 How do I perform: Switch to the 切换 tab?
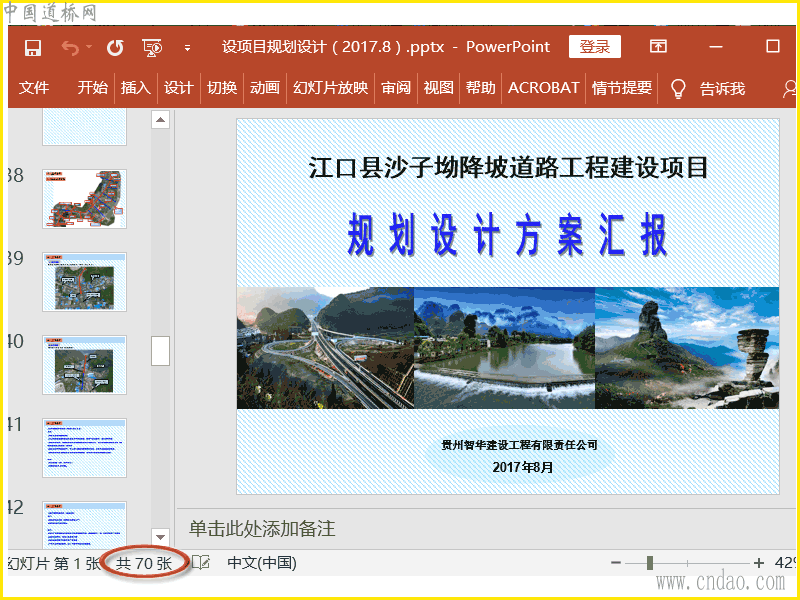point(222,88)
